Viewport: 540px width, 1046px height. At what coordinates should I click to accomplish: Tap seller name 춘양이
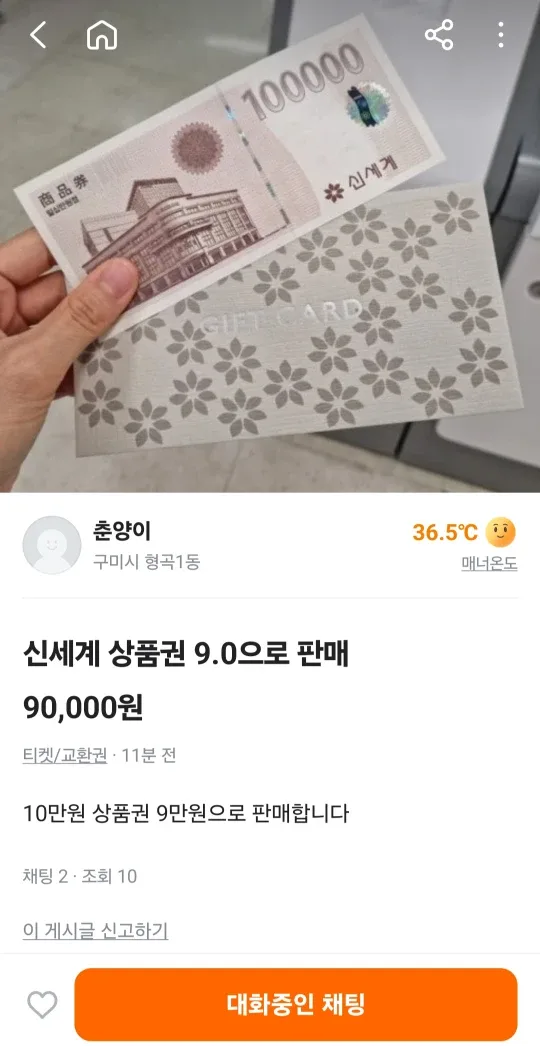click(122, 532)
